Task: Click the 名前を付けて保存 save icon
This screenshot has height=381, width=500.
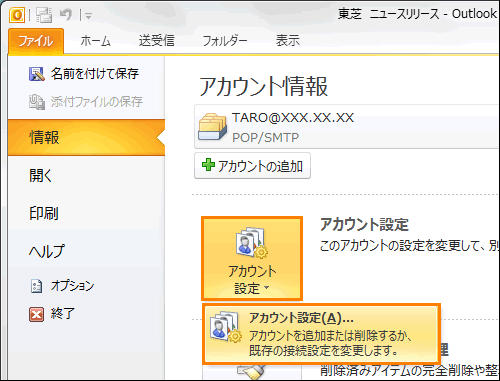Action: 37,74
